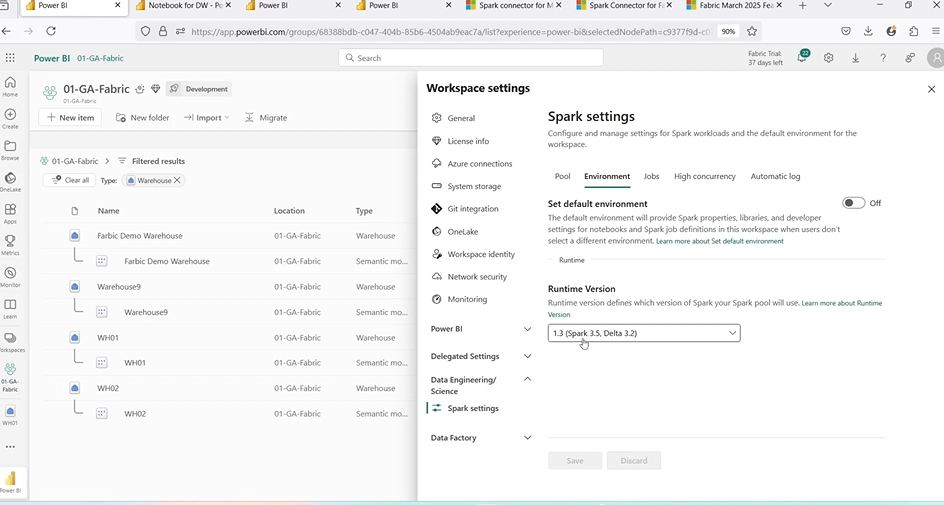The image size is (944, 505).
Task: Open License info settings
Action: point(468,141)
